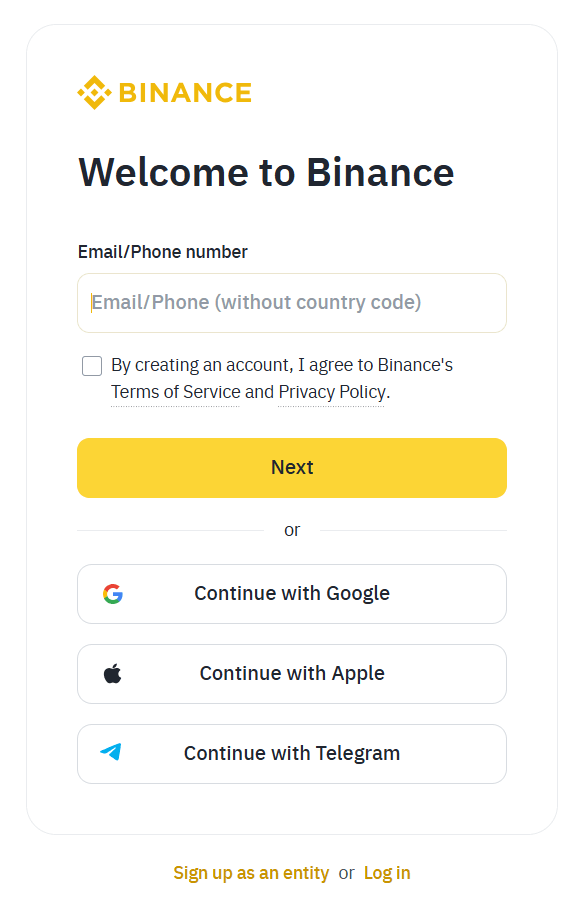Viewport: 583px width, 907px height.
Task: Click the Email/Phone number field label
Action: [162, 251]
